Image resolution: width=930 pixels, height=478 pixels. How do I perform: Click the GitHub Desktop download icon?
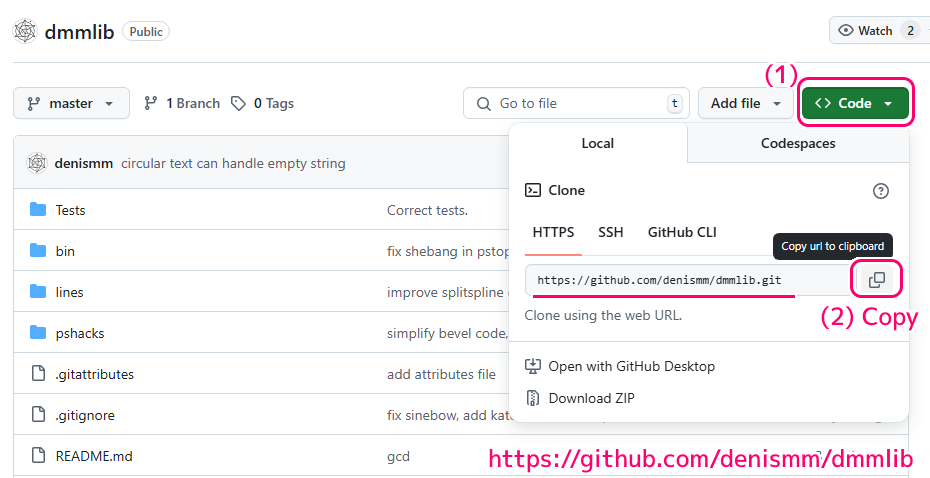(533, 366)
